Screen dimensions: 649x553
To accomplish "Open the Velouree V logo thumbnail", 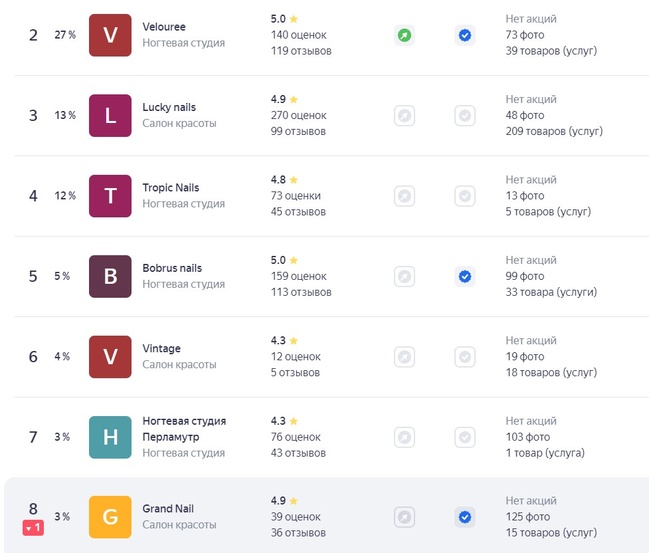I will (110, 35).
